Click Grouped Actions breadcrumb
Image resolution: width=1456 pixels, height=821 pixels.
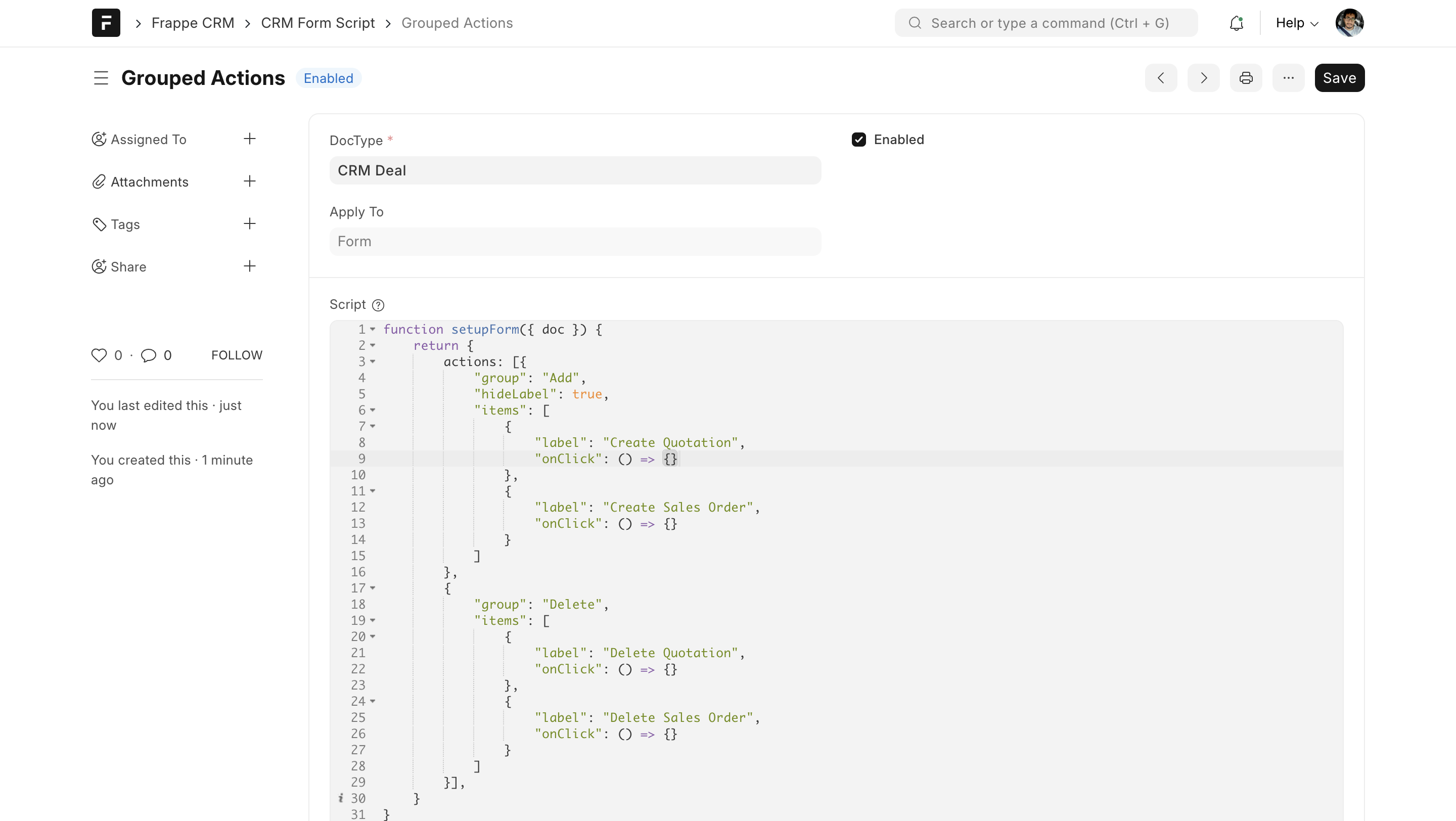(457, 23)
